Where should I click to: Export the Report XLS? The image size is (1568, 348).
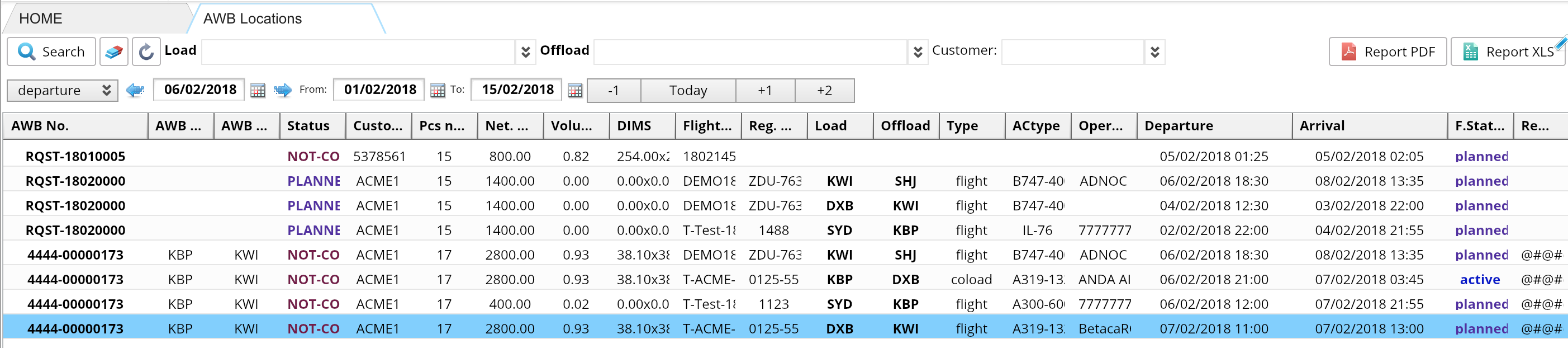pos(1508,52)
